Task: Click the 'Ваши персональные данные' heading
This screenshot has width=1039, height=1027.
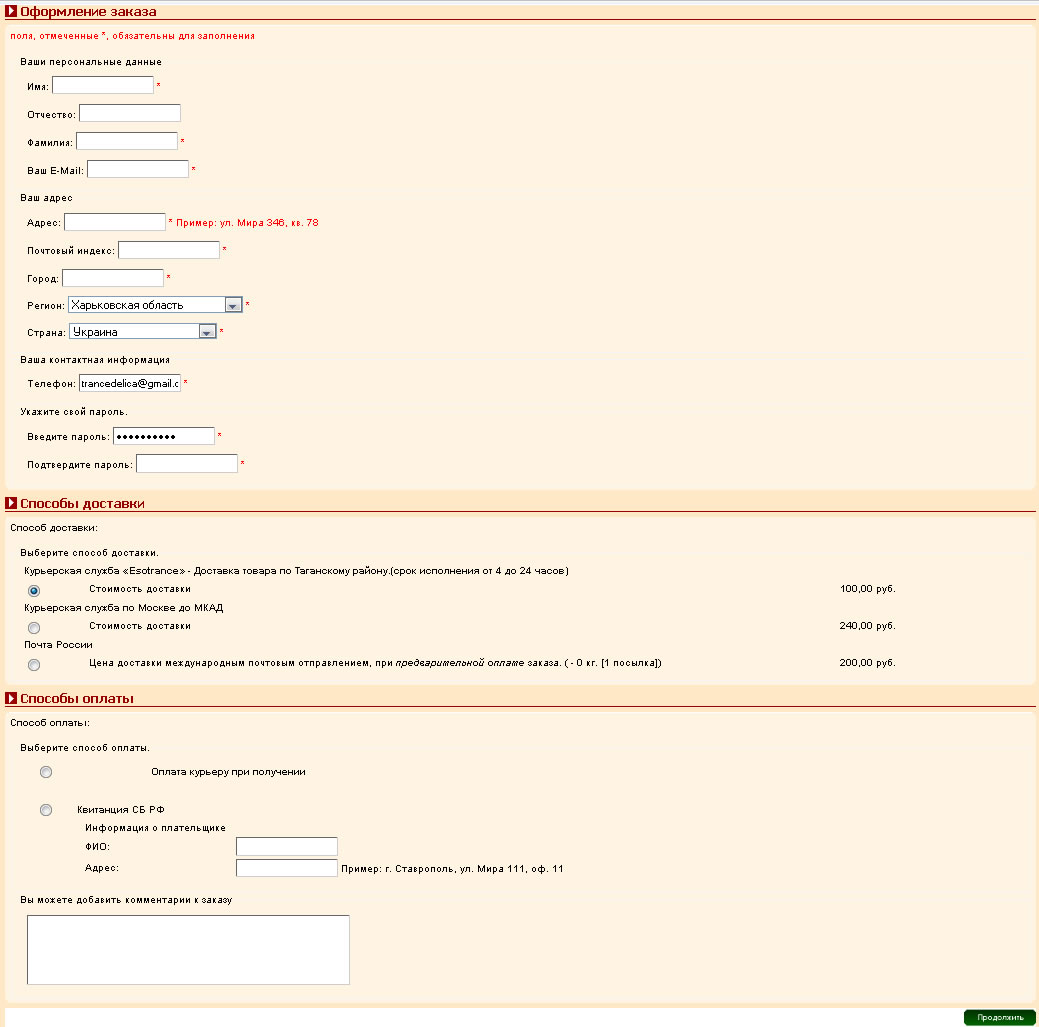Action: (91, 62)
